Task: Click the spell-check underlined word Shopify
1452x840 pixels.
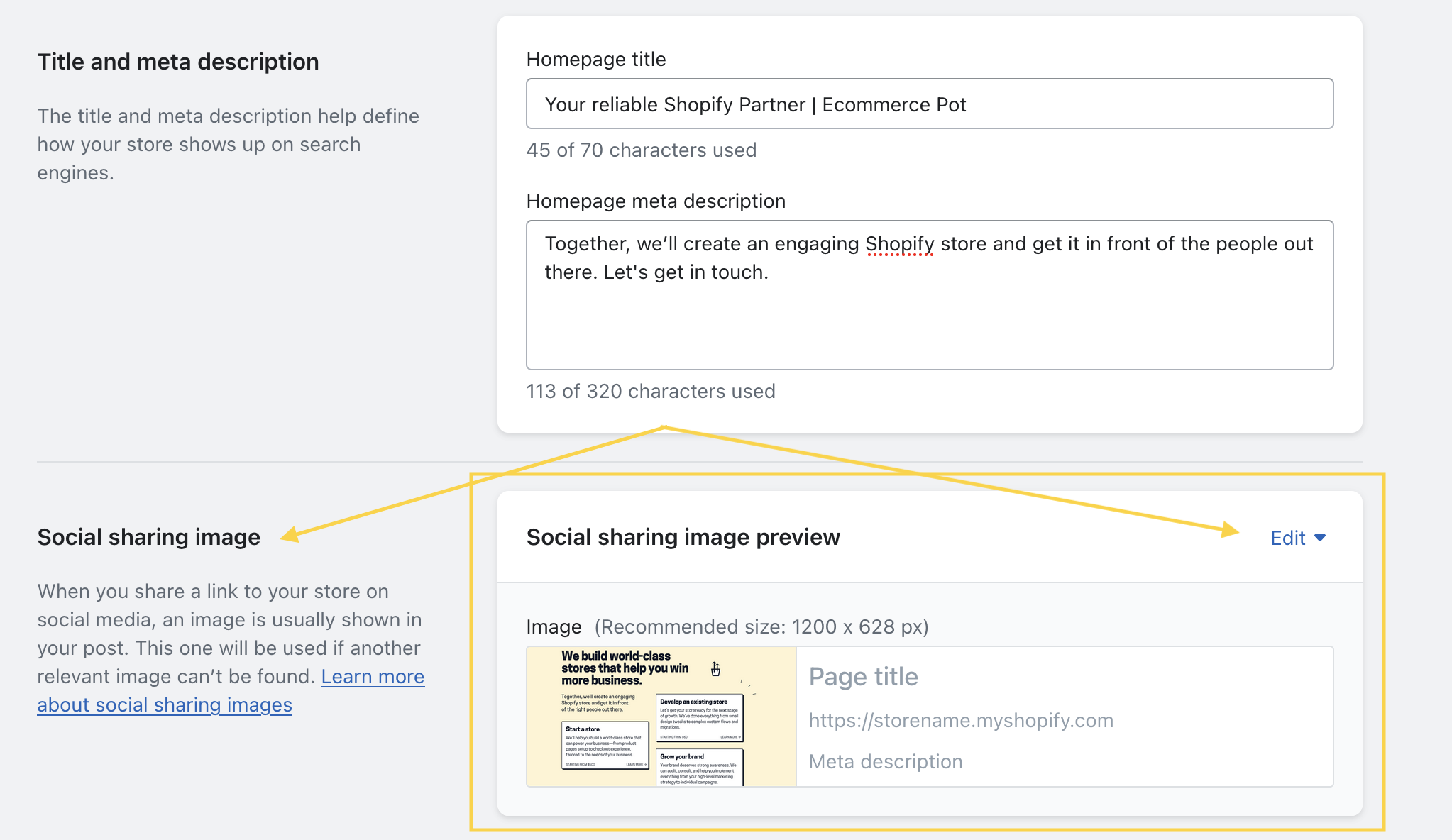Action: point(899,245)
